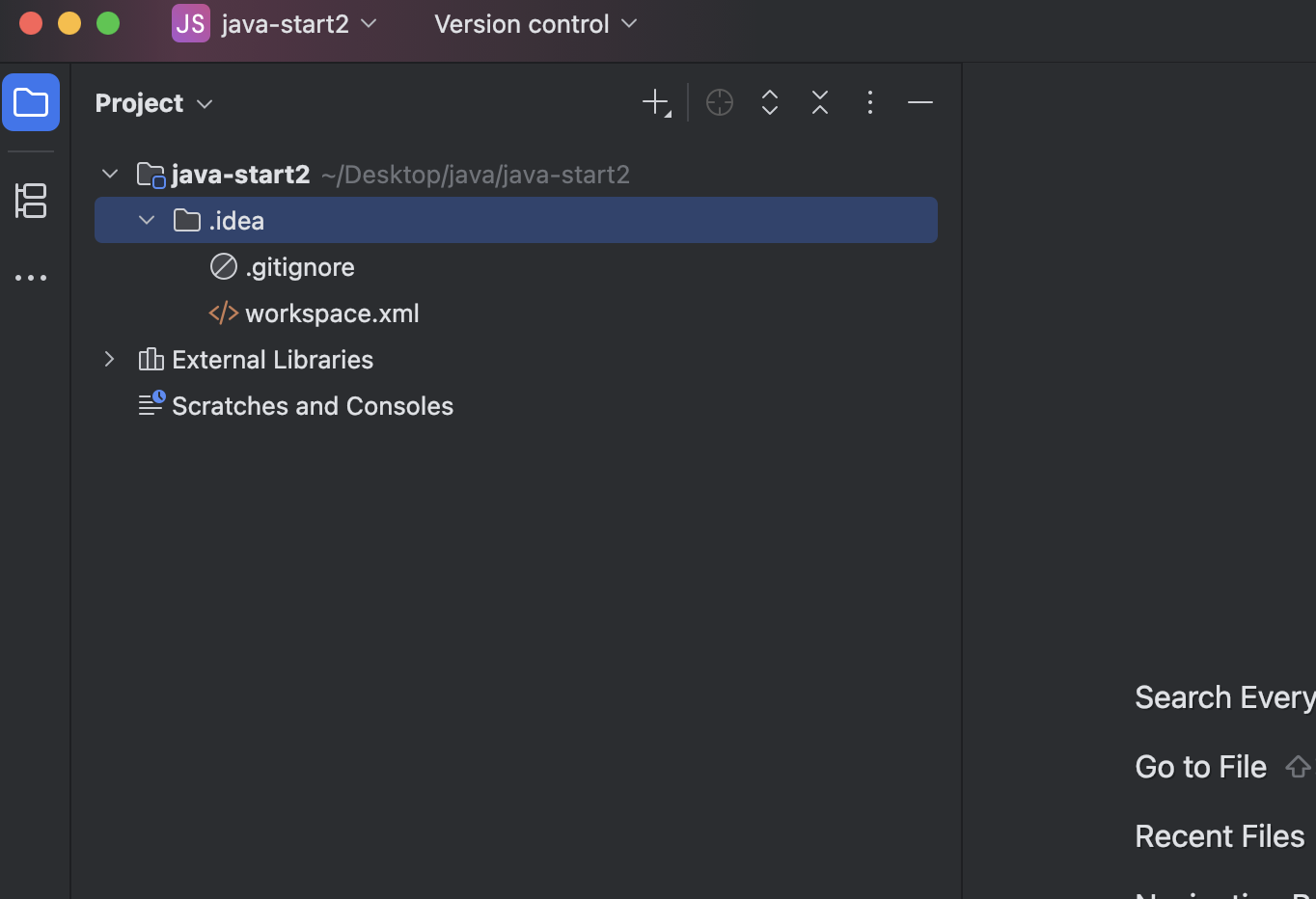Click the Select Opened File crosshair icon
Screen dimensions: 1316x899
(720, 102)
